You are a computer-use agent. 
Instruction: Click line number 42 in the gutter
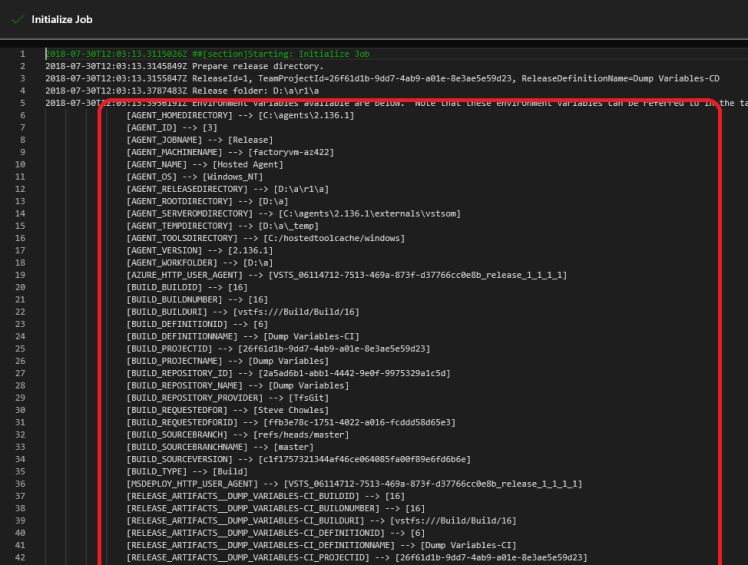point(21,557)
